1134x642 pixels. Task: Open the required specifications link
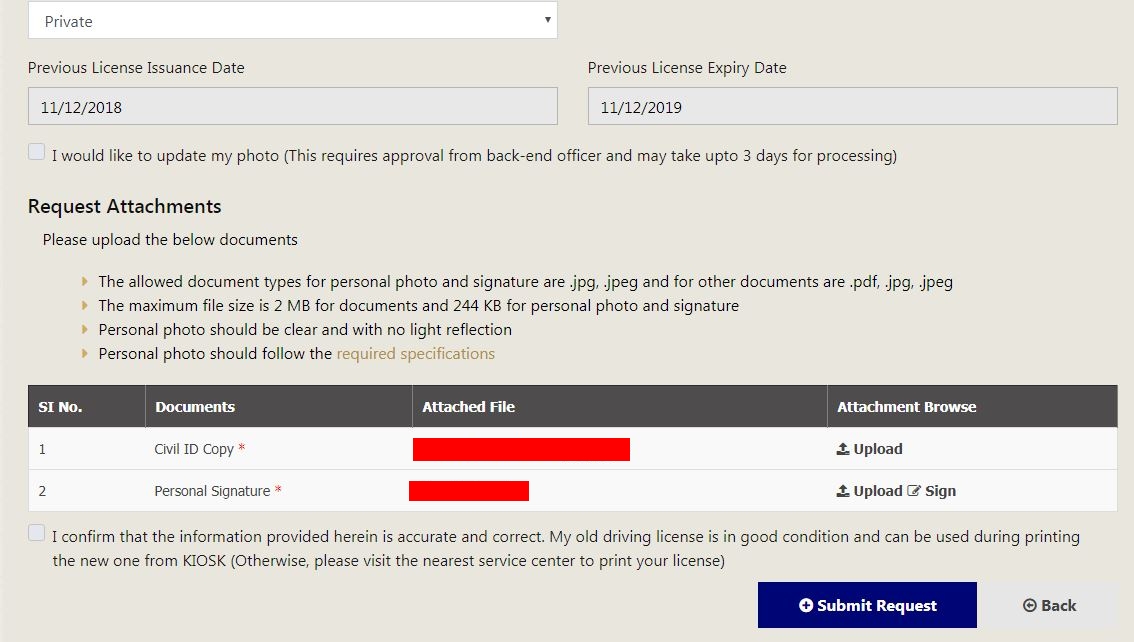click(x=416, y=353)
